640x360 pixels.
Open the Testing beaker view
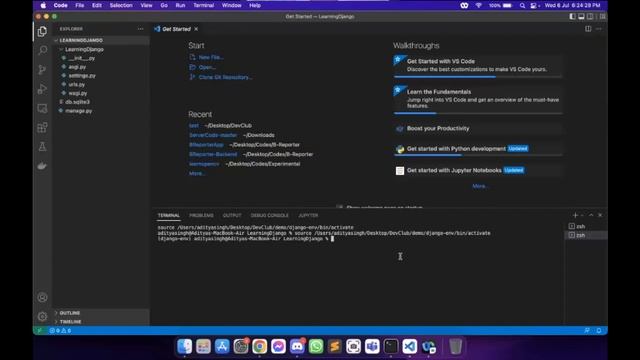click(42, 147)
